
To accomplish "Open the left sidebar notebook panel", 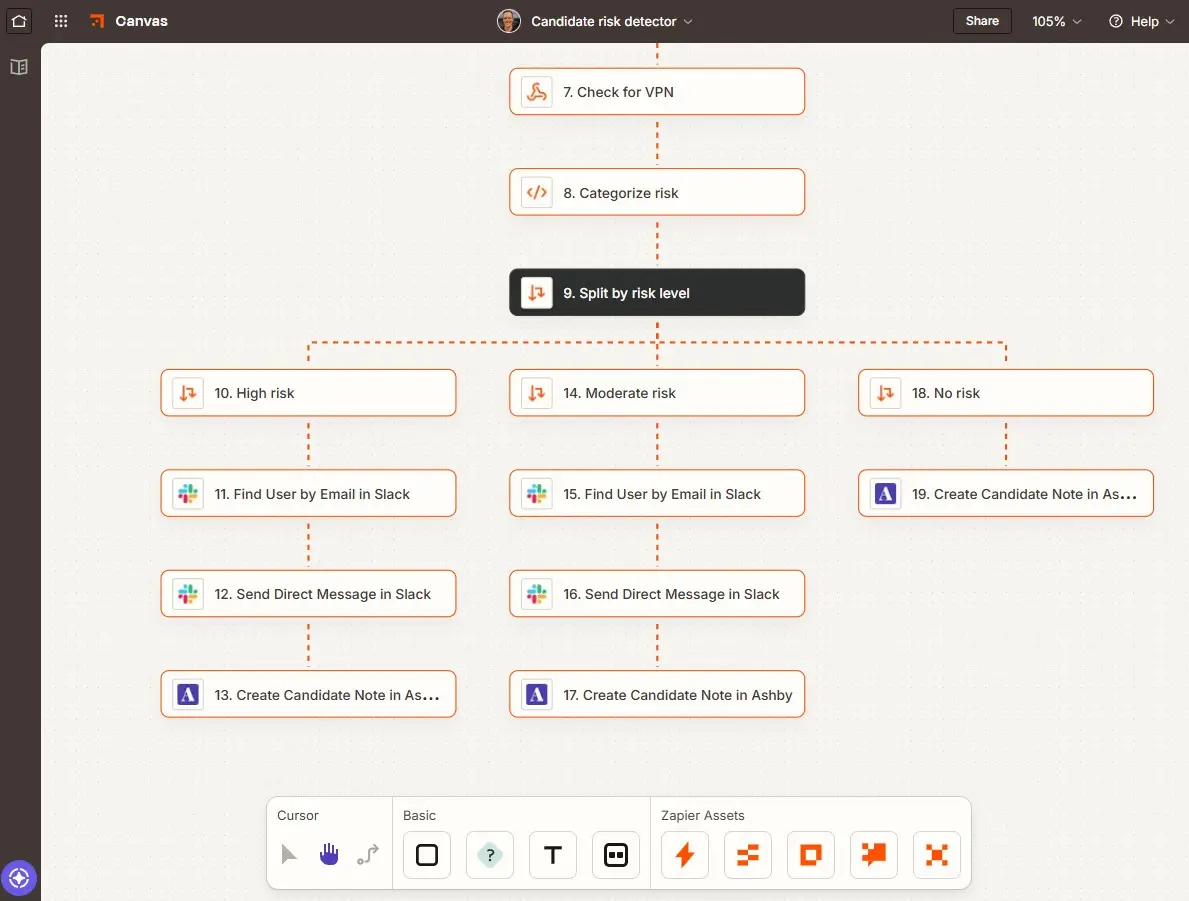I will click(x=18, y=67).
